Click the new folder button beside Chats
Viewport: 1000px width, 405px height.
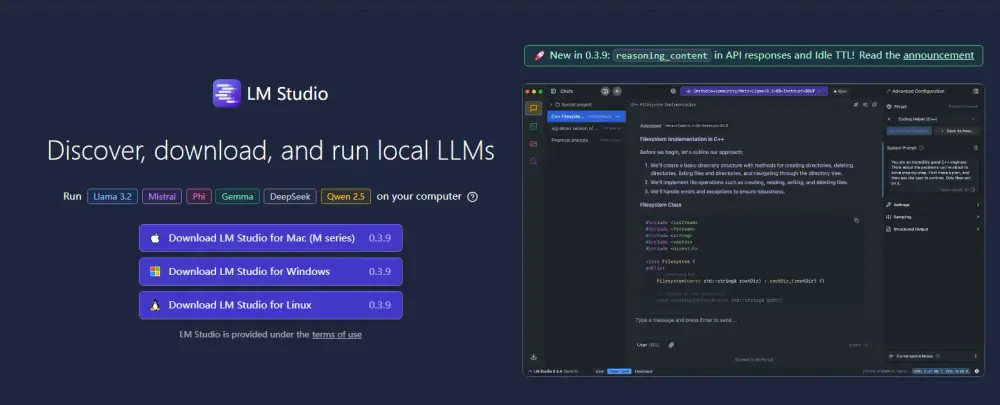(x=605, y=91)
